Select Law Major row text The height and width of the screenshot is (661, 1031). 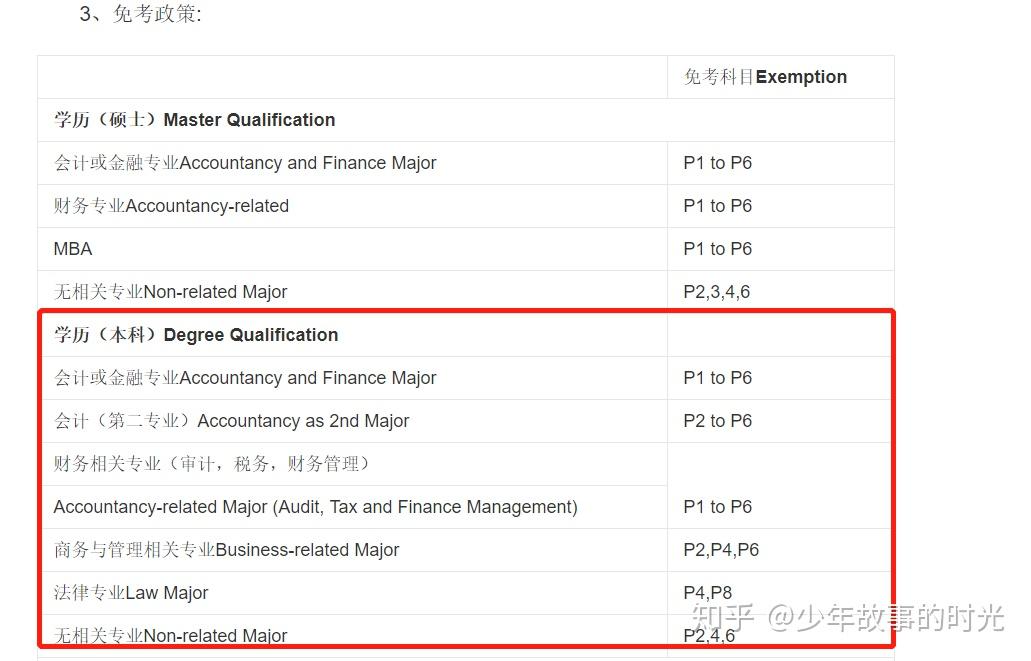[131, 593]
